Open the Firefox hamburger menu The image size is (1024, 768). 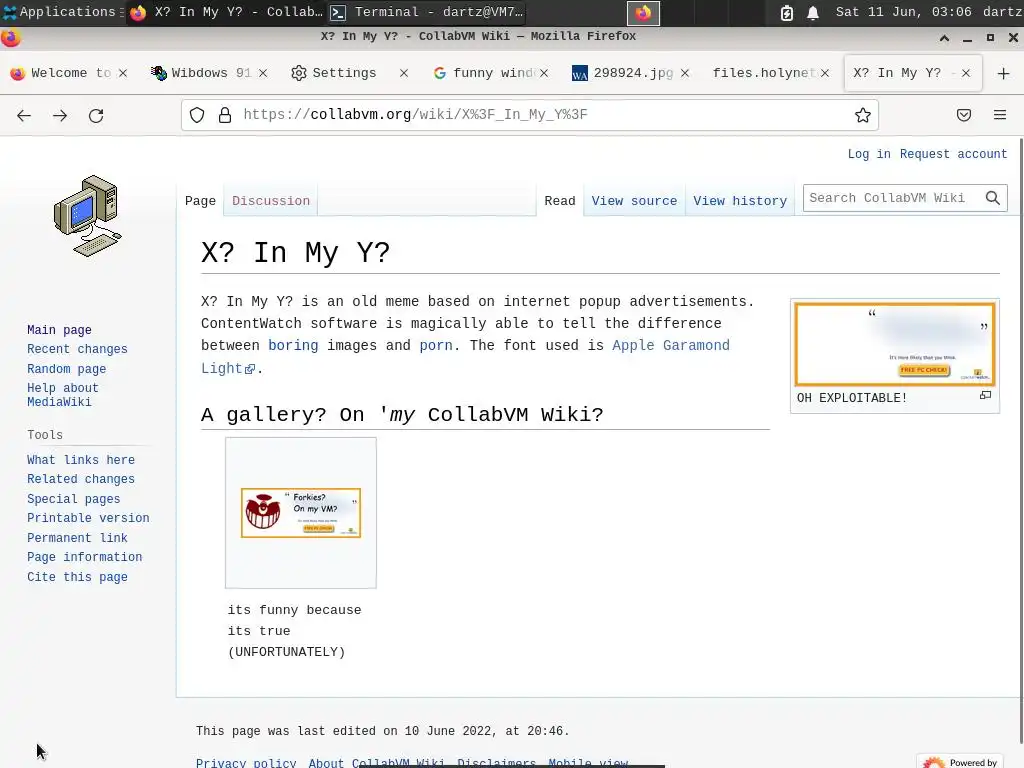pos(1000,115)
